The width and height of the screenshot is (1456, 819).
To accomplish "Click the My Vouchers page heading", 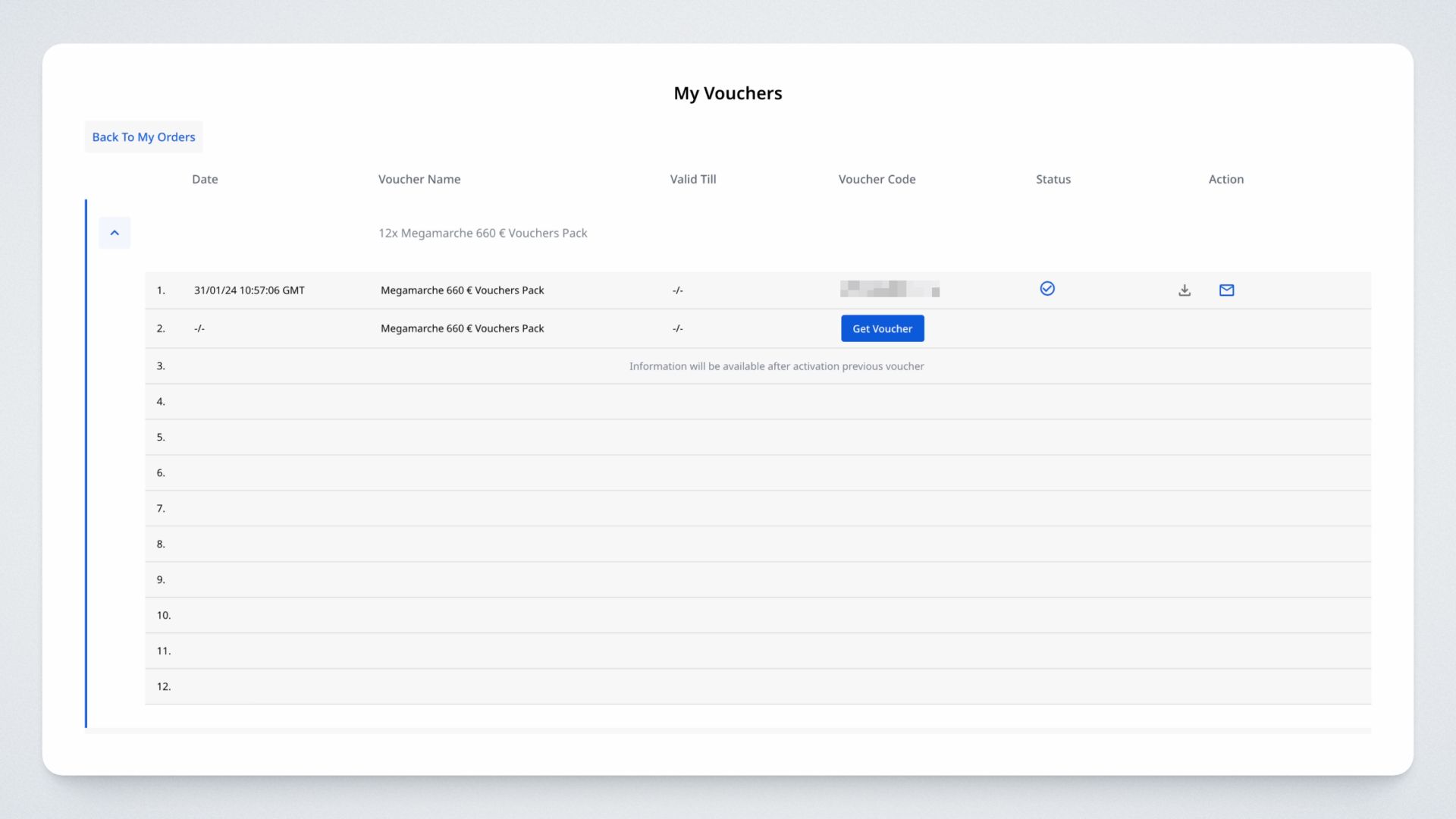I will [727, 93].
